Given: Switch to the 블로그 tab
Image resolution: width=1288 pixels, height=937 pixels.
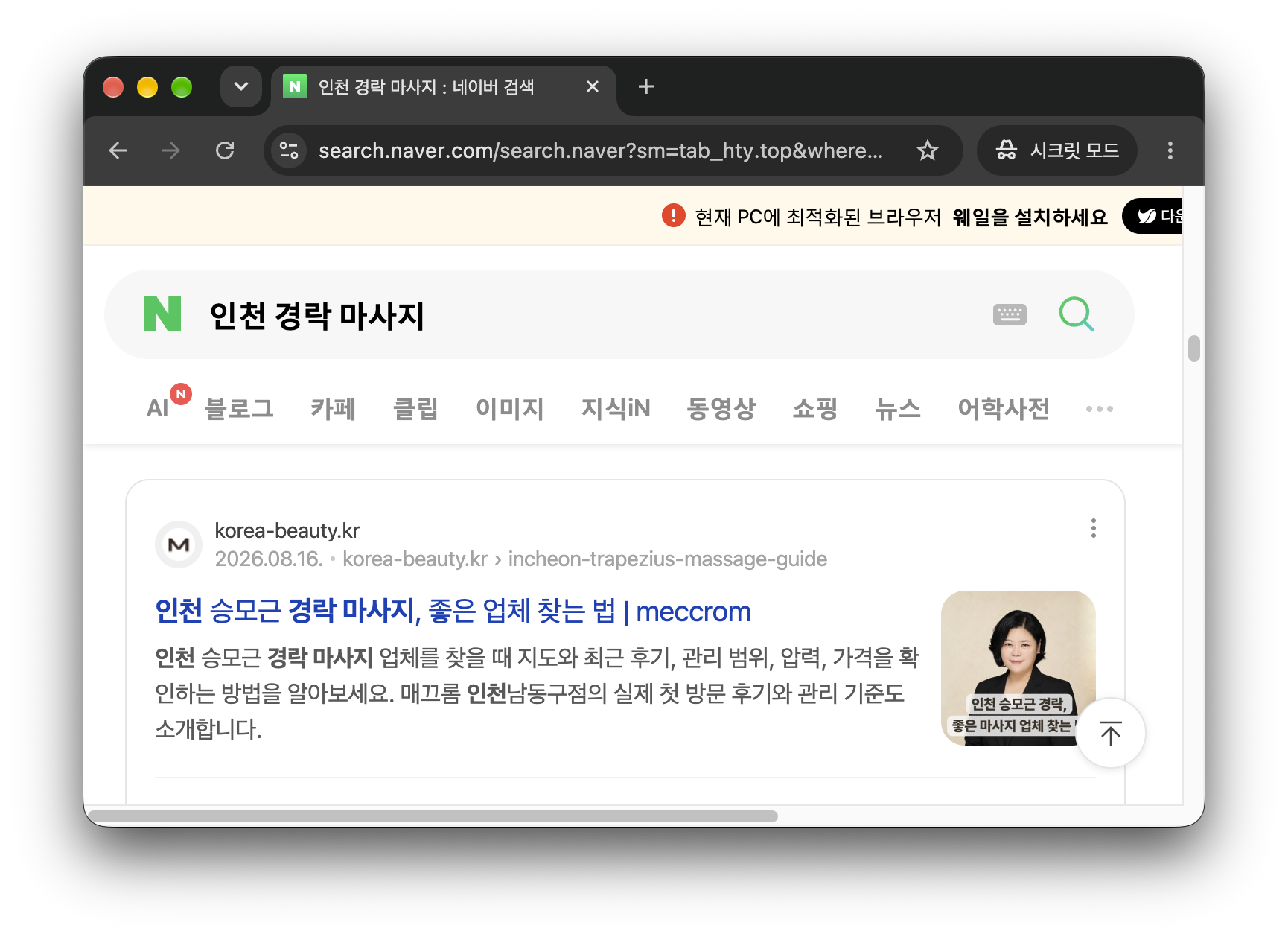Looking at the screenshot, I should (239, 408).
